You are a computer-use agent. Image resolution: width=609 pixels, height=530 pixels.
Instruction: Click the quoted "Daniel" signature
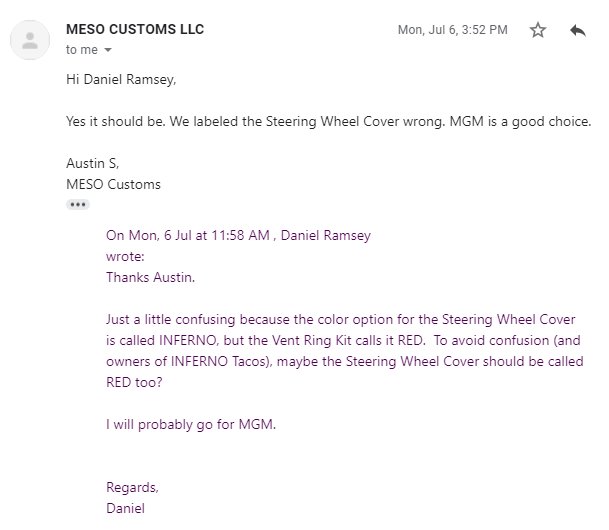pyautogui.click(x=125, y=508)
